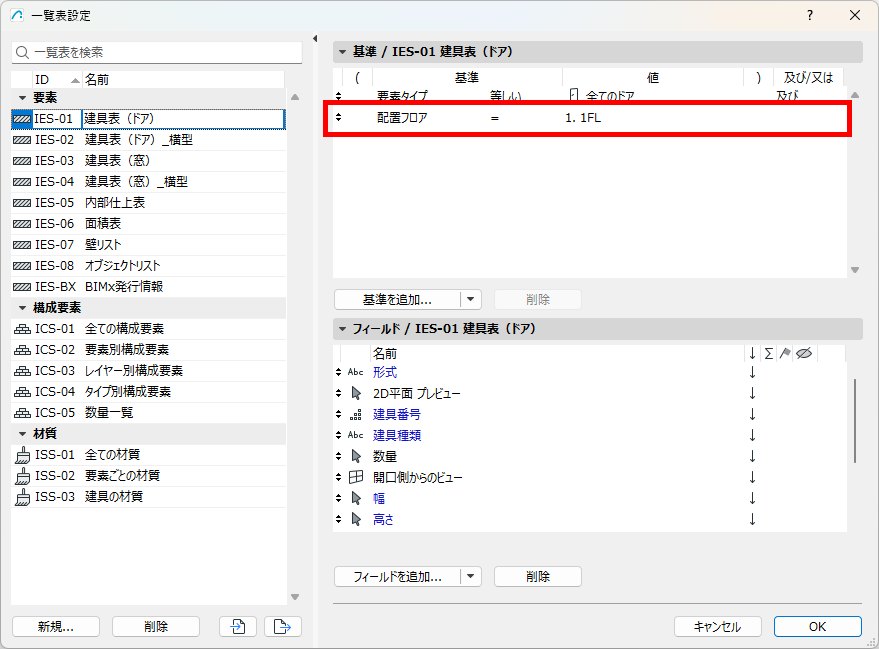This screenshot has height=649, width=879.
Task: Open the 基準を追加 dropdown arrow
Action: point(470,299)
